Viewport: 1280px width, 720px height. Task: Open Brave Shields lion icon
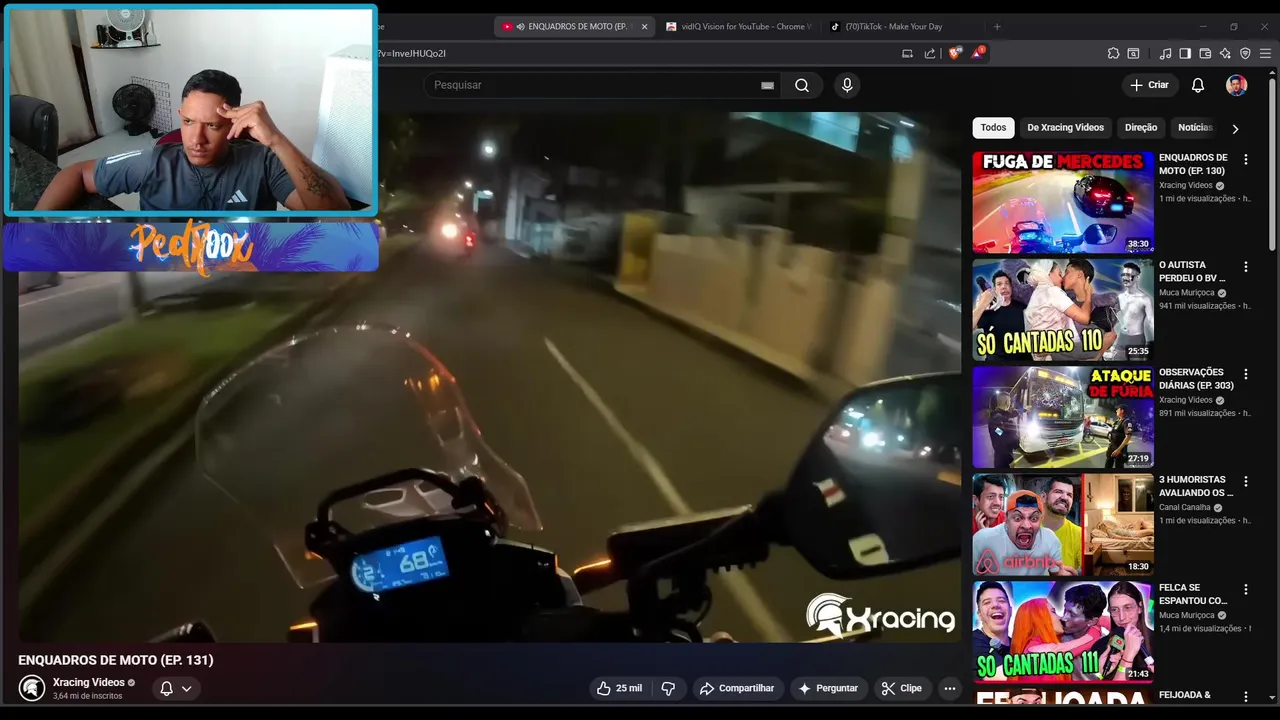pyautogui.click(x=955, y=53)
